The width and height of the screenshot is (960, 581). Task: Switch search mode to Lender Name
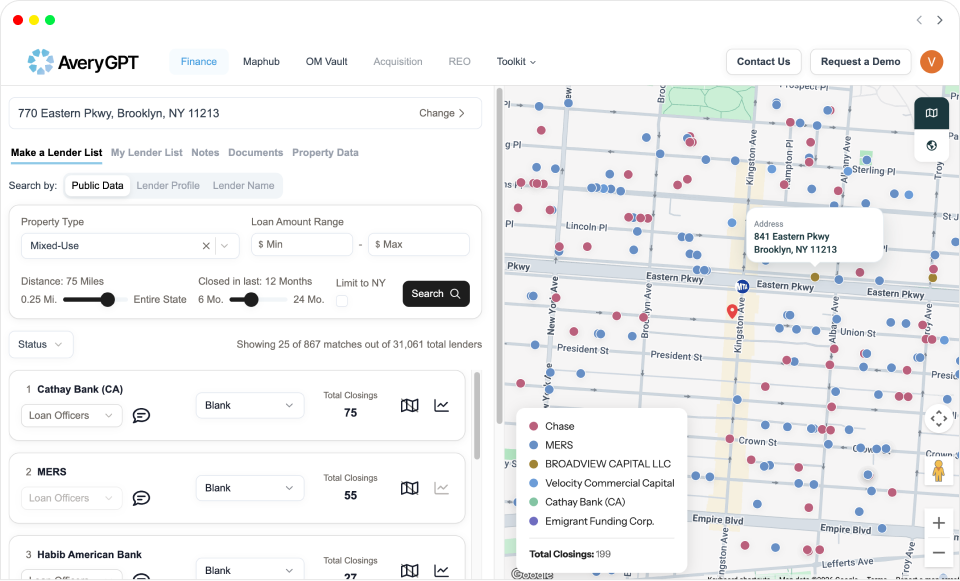(243, 185)
